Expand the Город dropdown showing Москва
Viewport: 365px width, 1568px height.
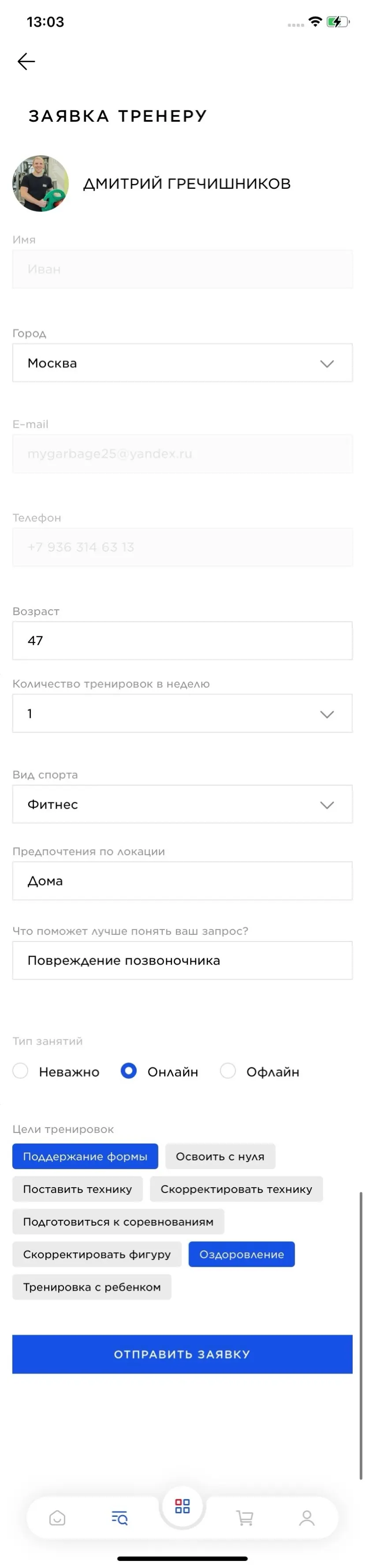(182, 363)
